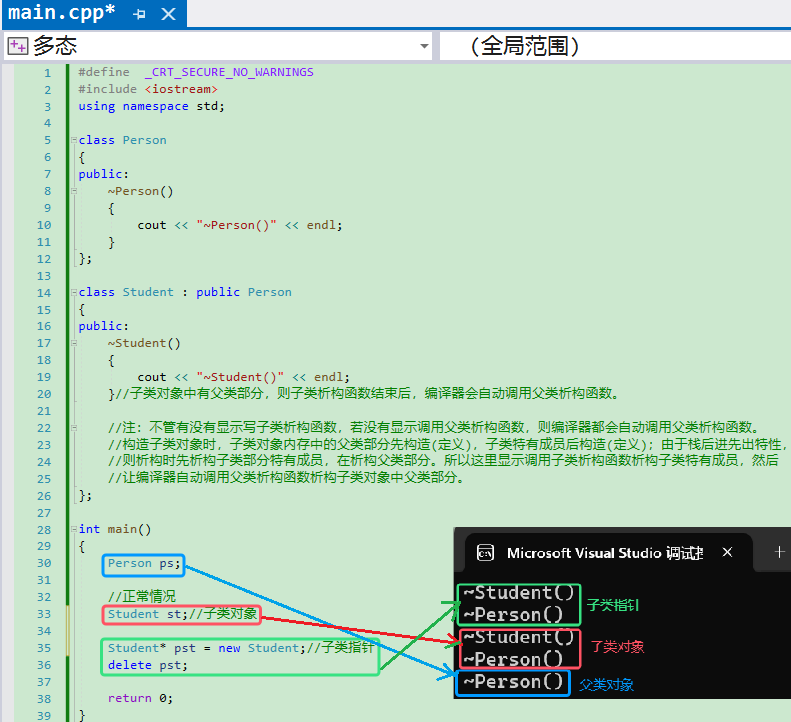Click the cout "~Person()" statement

240,225
